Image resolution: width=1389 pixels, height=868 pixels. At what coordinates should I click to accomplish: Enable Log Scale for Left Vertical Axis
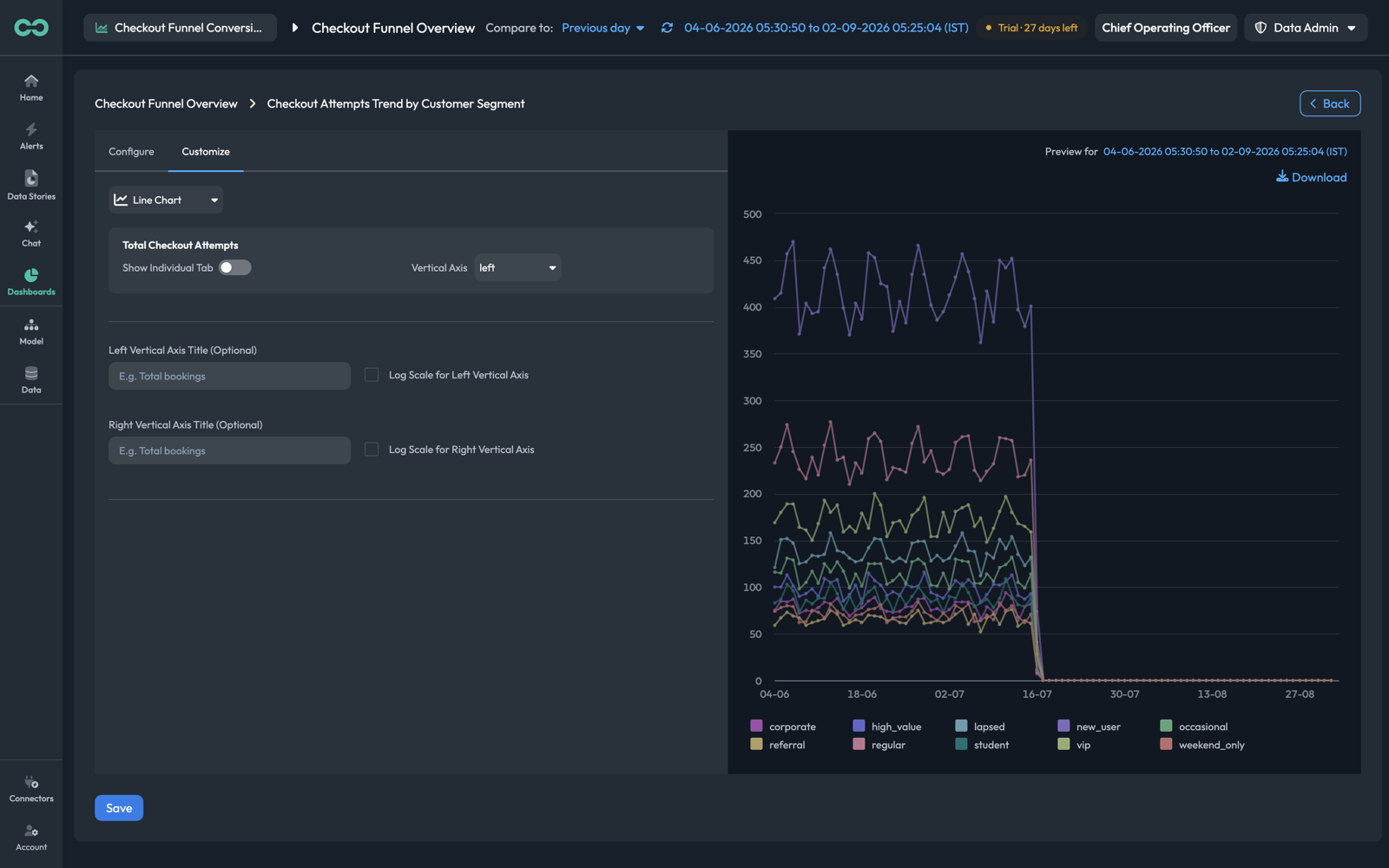(x=372, y=375)
